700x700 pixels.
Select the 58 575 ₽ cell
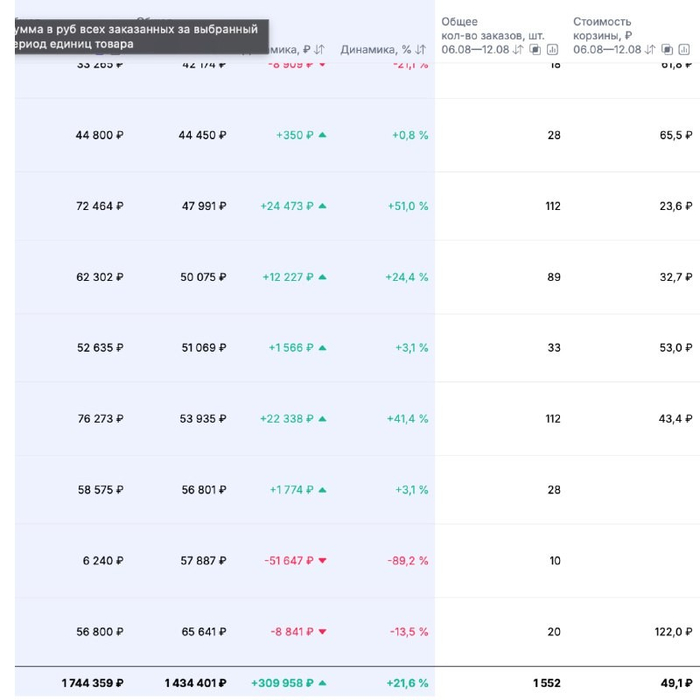click(x=100, y=490)
